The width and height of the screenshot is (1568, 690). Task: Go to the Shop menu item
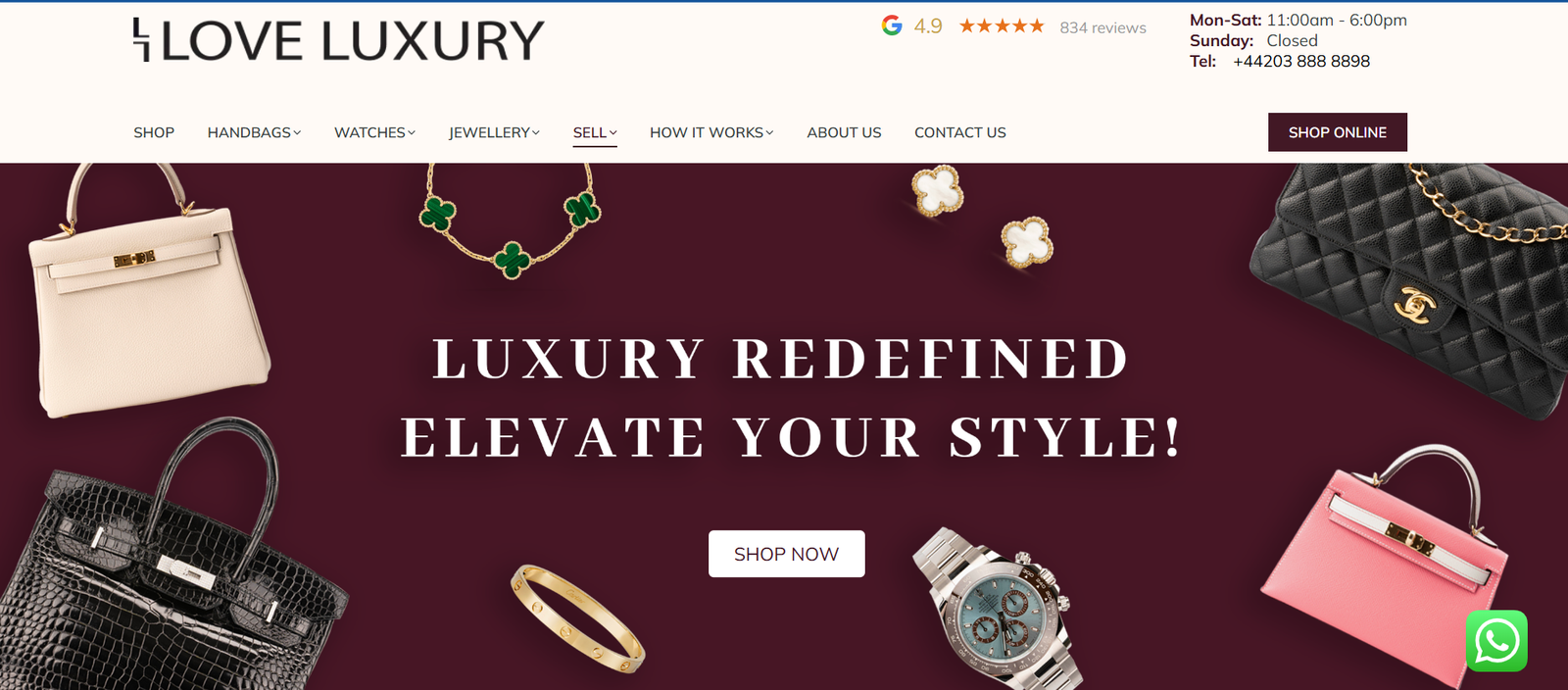(154, 132)
